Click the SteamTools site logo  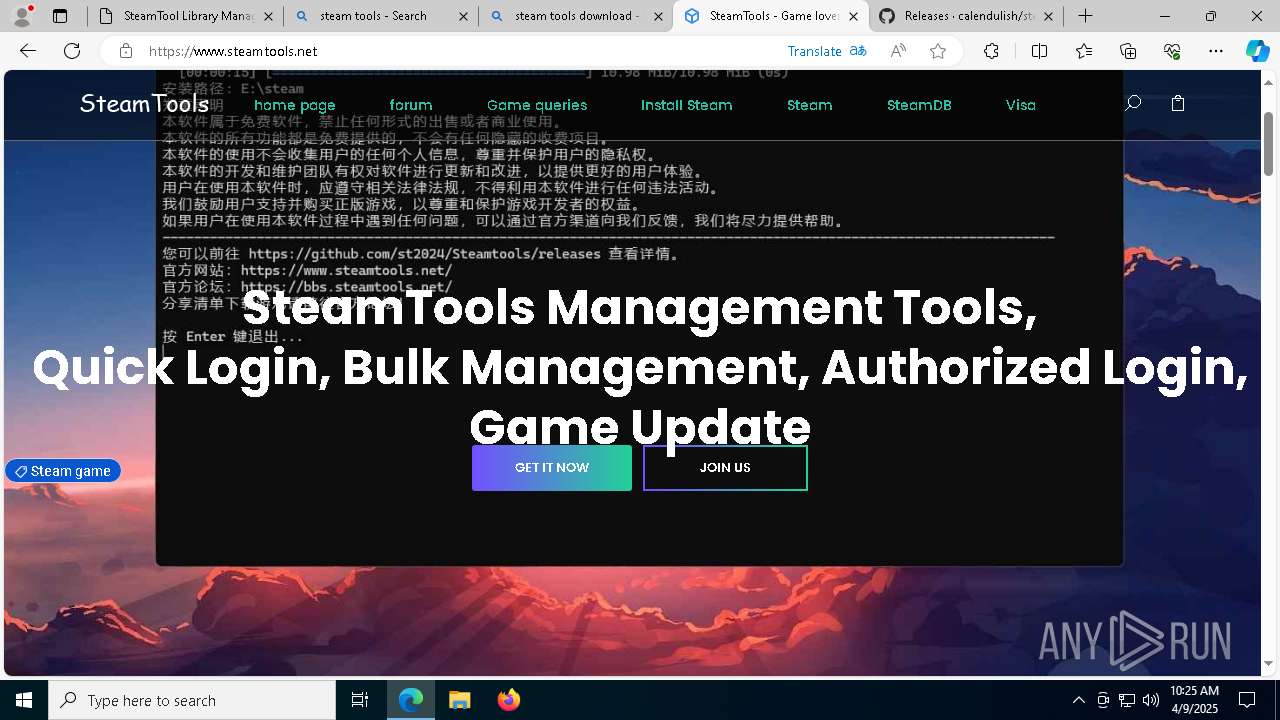144,103
